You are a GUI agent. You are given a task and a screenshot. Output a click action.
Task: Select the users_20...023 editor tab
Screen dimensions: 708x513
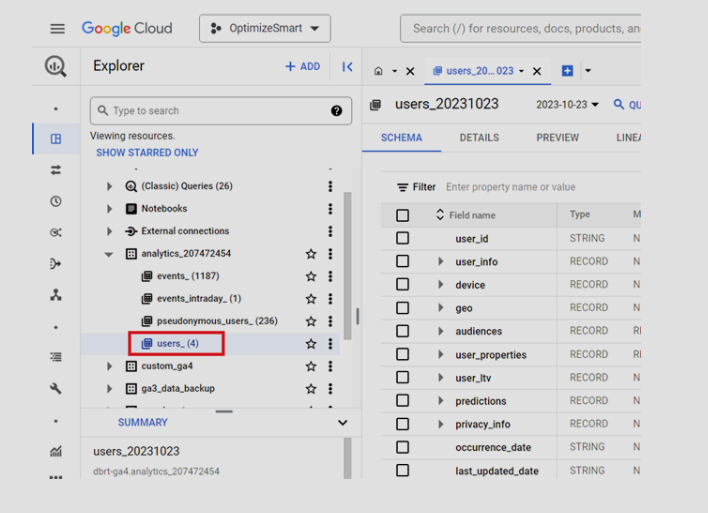tap(479, 71)
